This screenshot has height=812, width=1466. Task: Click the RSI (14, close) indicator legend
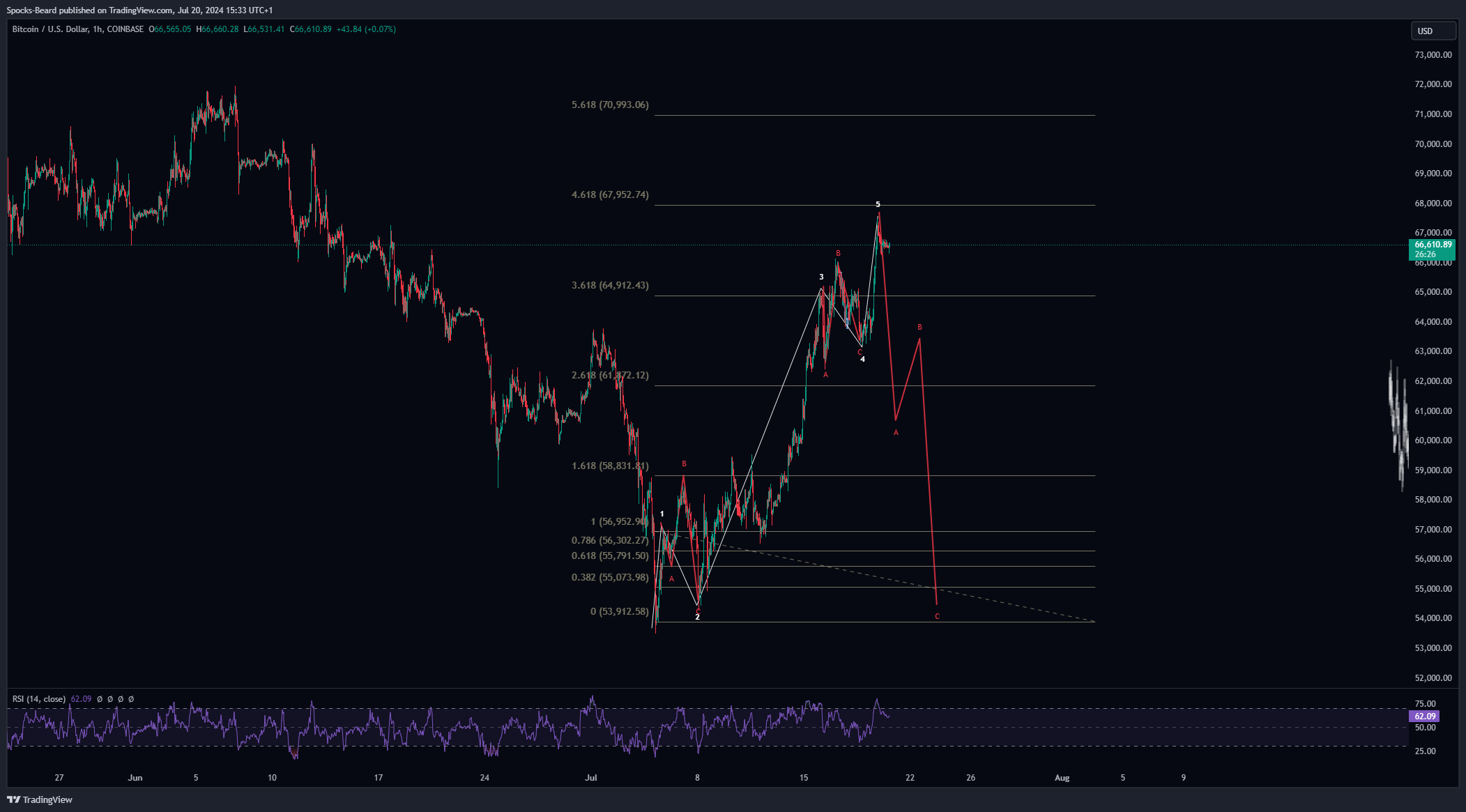(x=39, y=699)
